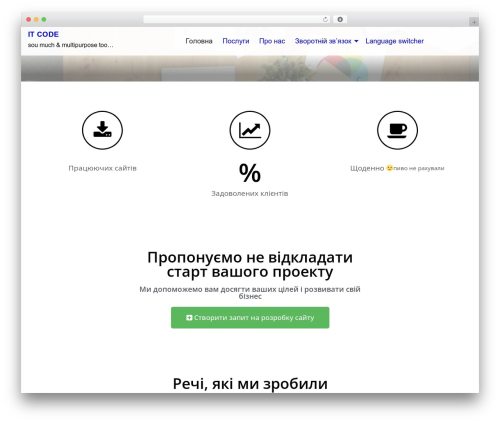Open the Language switcher menu
500x423 pixels.
click(394, 41)
